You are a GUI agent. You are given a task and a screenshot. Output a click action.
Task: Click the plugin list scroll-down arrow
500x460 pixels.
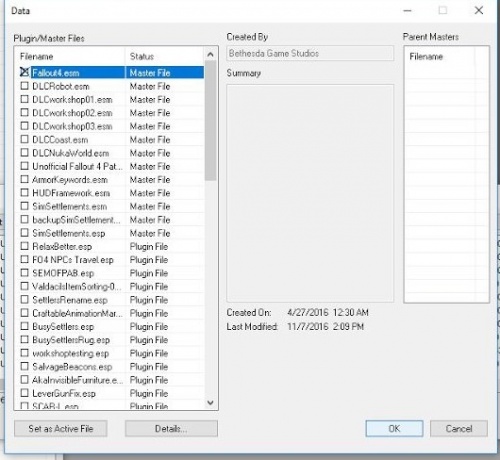point(210,402)
